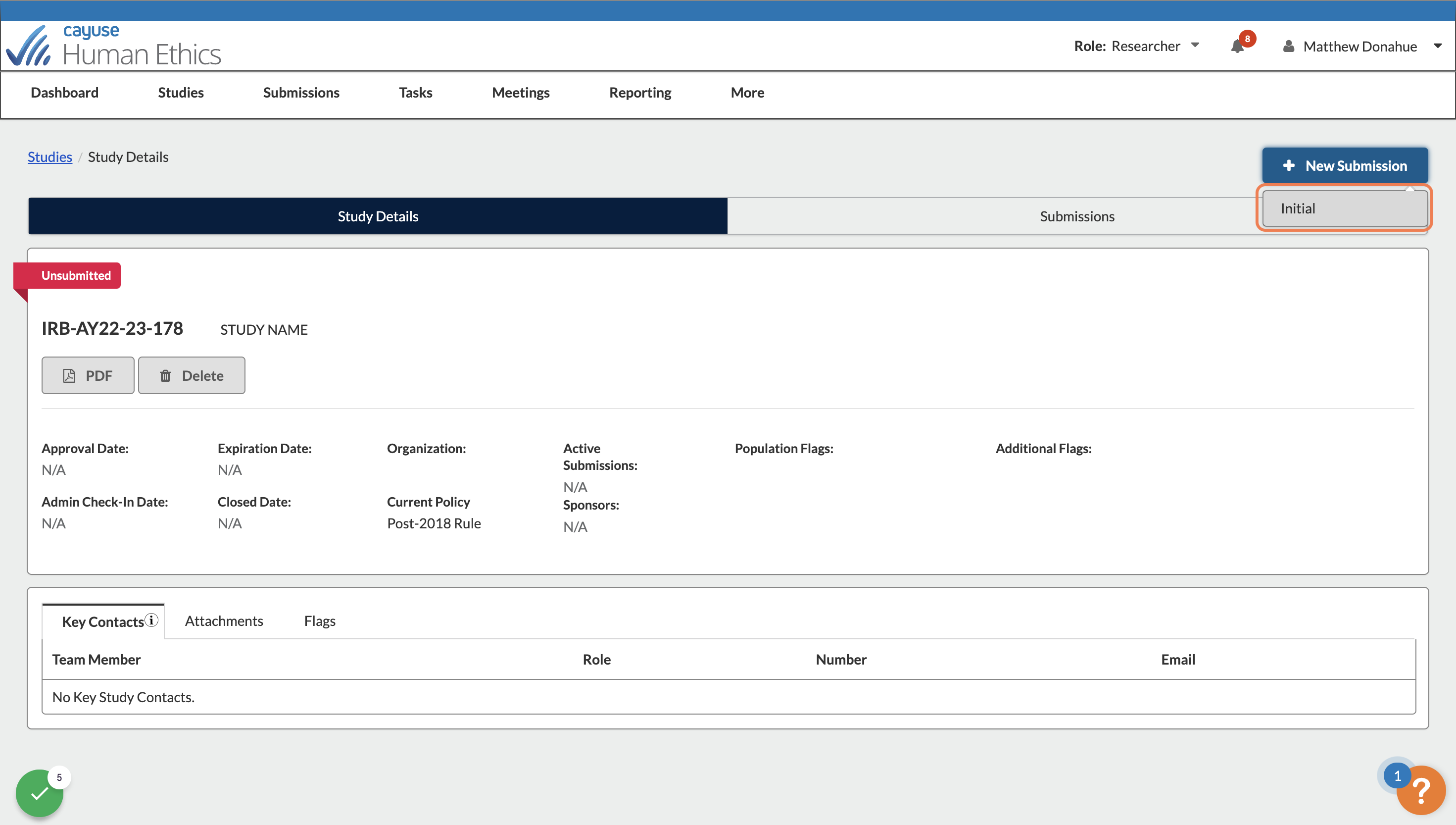
Task: Click the No Key Study Contacts row
Action: click(x=728, y=697)
